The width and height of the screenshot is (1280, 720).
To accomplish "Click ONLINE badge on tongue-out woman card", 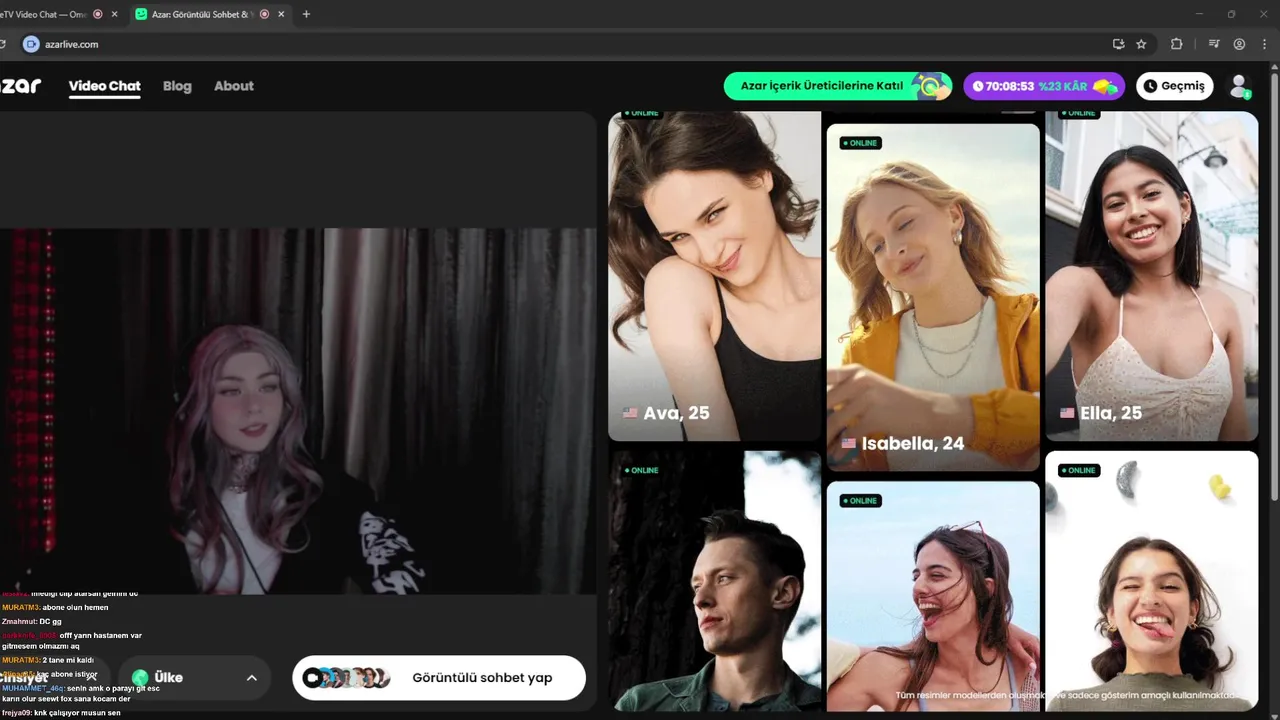I will pyautogui.click(x=1079, y=470).
